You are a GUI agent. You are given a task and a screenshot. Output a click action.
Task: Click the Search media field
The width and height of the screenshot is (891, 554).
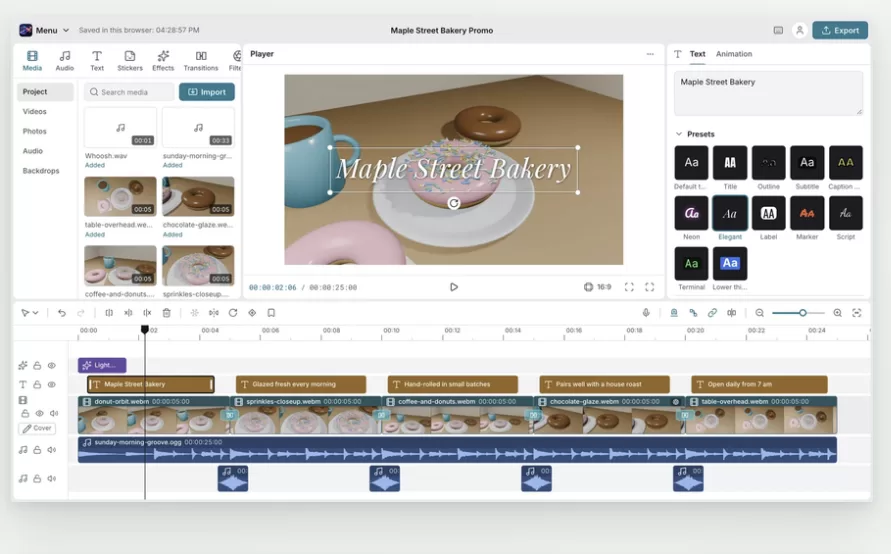(130, 92)
